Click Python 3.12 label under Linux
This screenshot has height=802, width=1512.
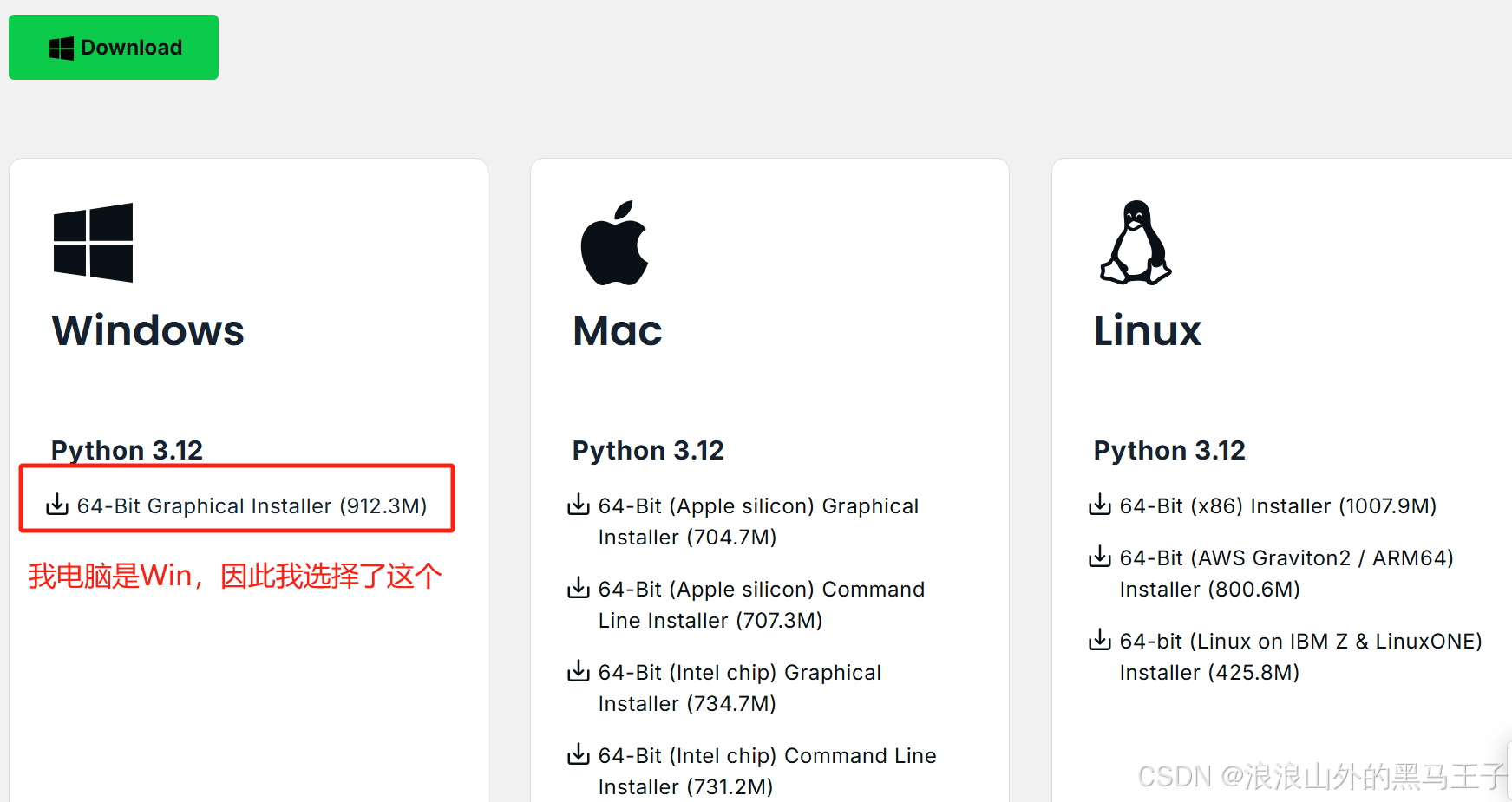(1169, 450)
